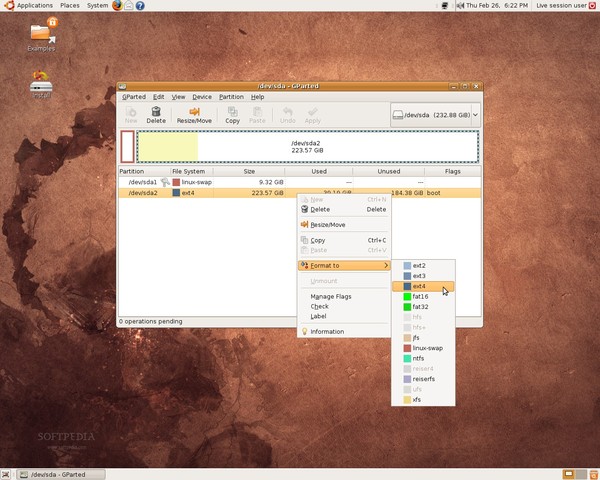The height and width of the screenshot is (480, 600).
Task: Click the greyed Paste toolbar button
Action: point(257,115)
